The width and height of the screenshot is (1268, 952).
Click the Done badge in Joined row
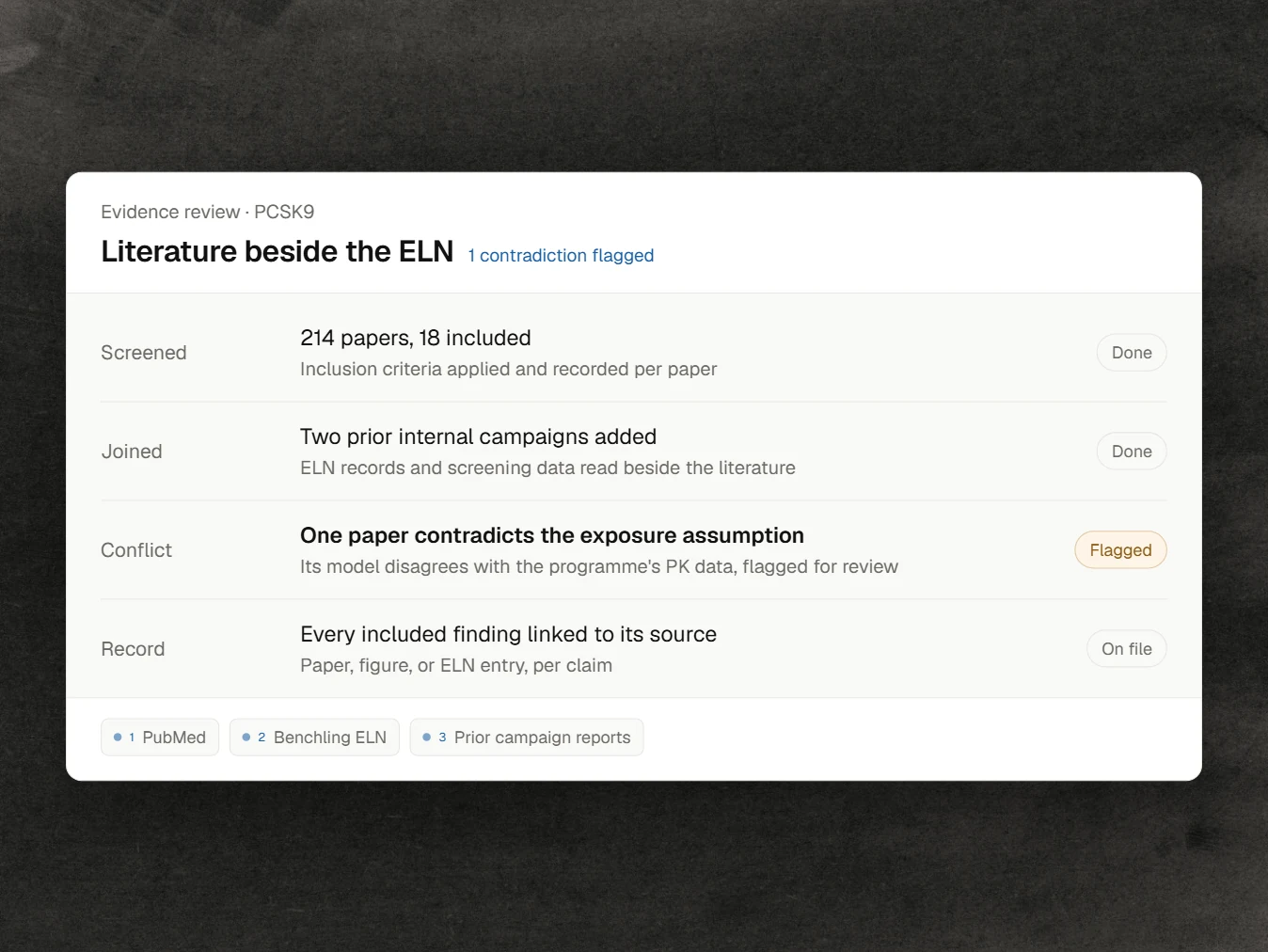pos(1132,452)
